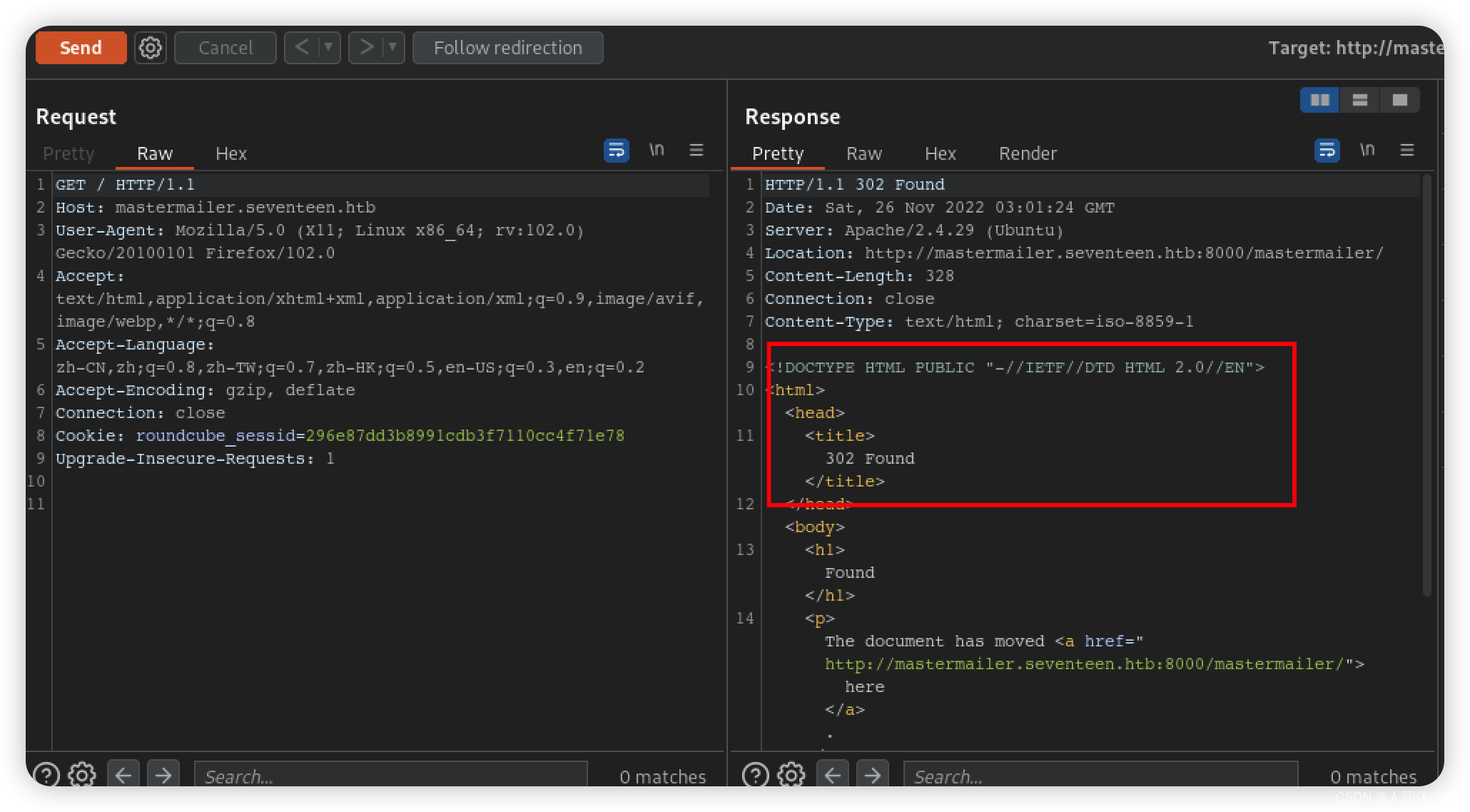The width and height of the screenshot is (1470, 812).
Task: Expand the back history dropdown arrow
Action: tap(328, 48)
